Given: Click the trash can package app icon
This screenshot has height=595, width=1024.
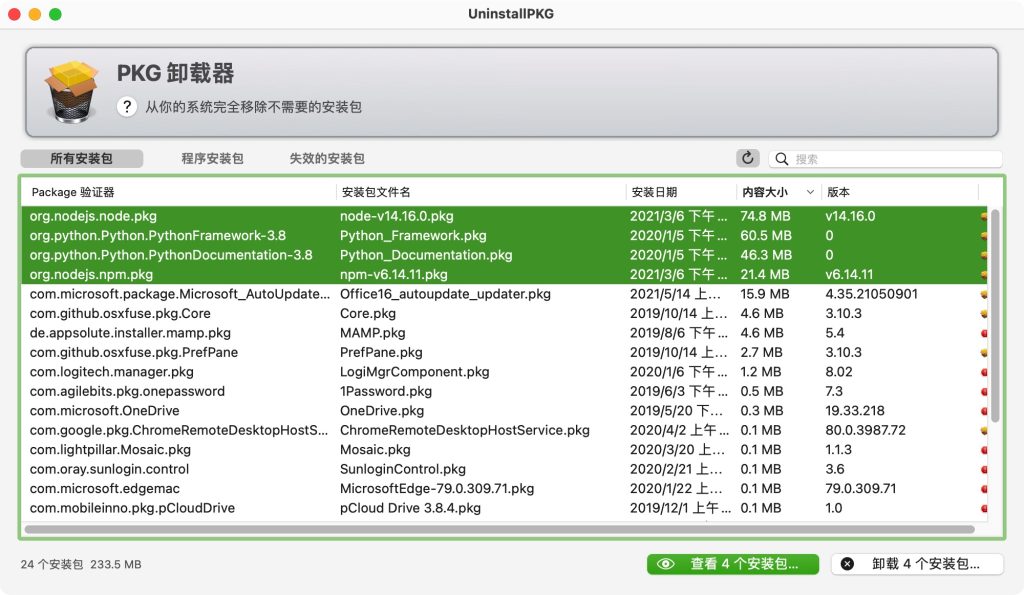Looking at the screenshot, I should pyautogui.click(x=72, y=91).
